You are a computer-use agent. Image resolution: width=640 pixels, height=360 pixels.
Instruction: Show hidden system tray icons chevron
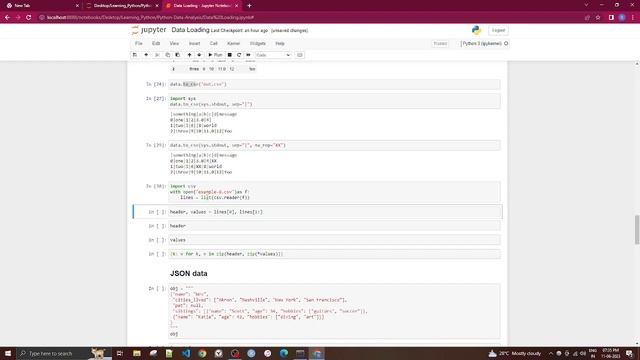pos(551,353)
